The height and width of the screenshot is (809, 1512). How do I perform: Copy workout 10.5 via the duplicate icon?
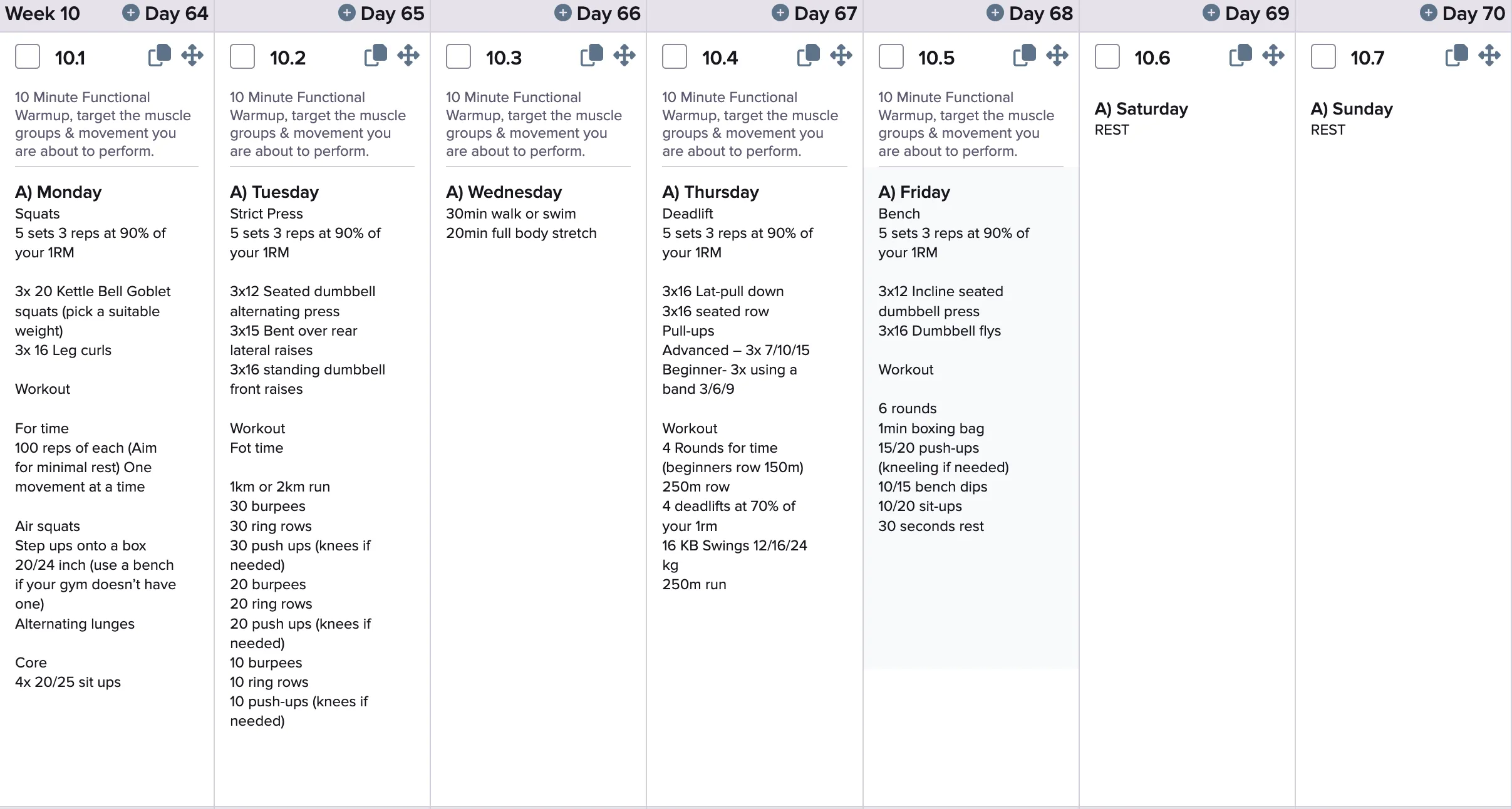pyautogui.click(x=1025, y=56)
